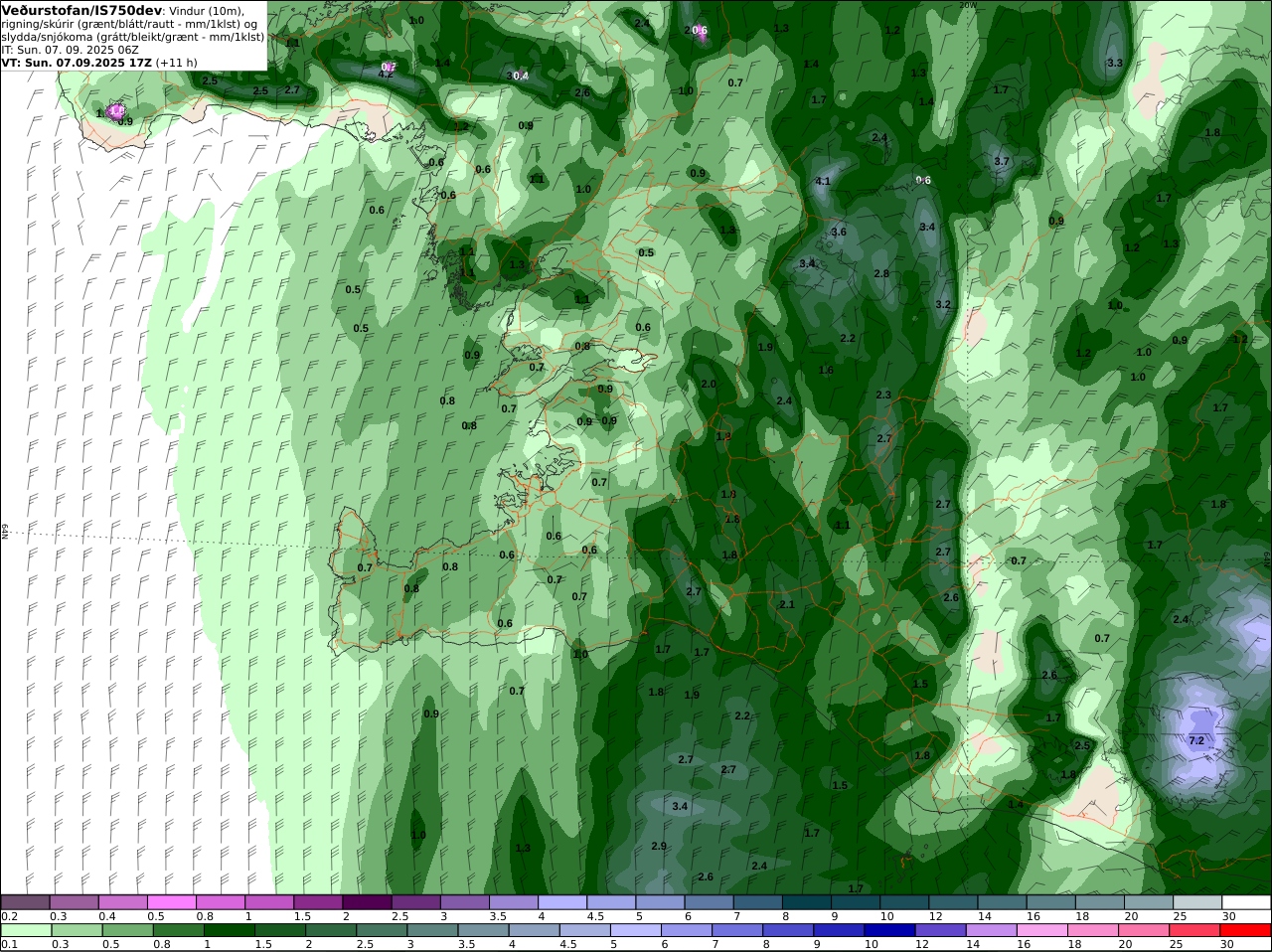
Task: Click the 3.7 precipitation value label
Action: point(1002,161)
